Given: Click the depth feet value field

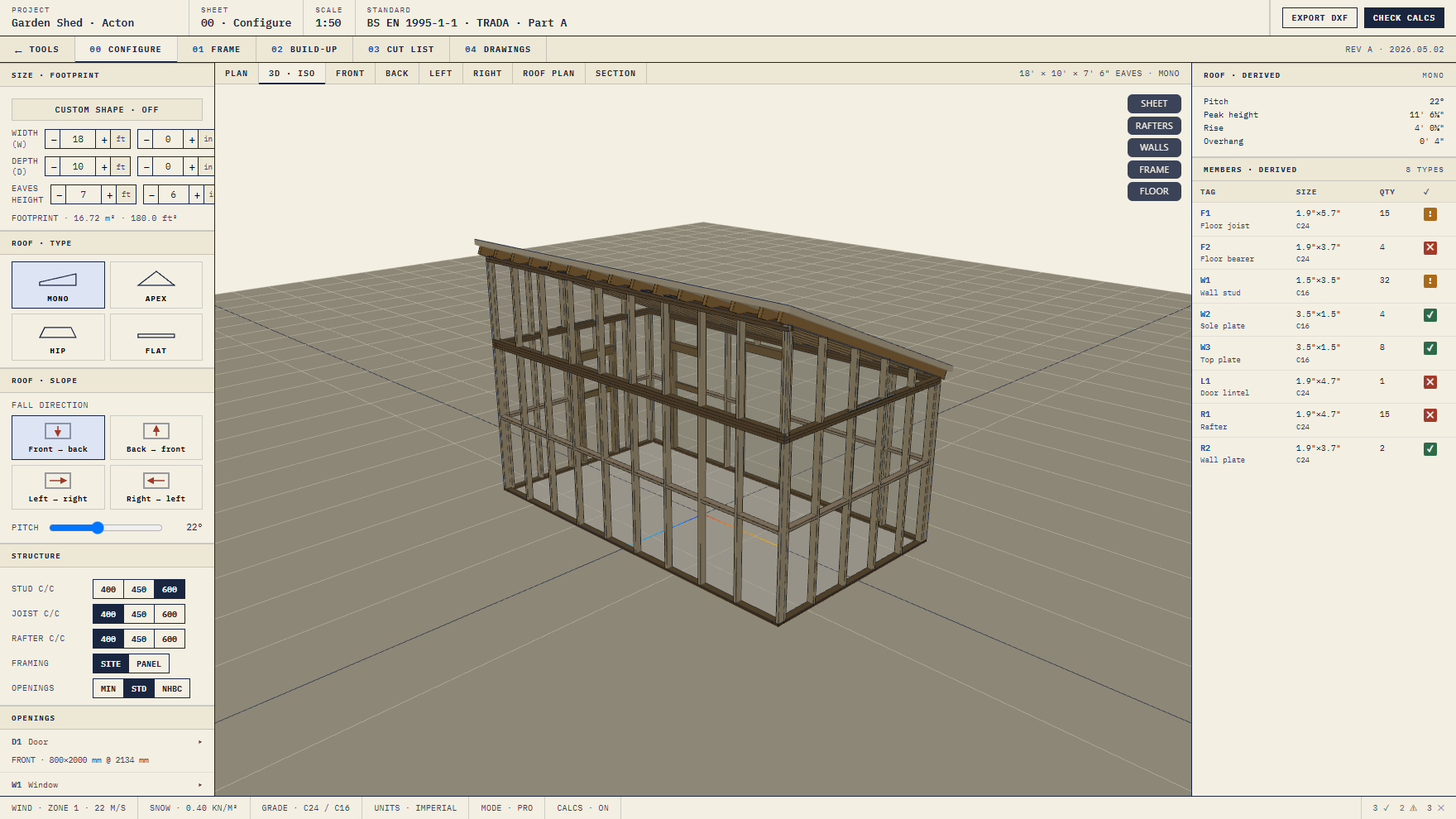Looking at the screenshot, I should point(78,167).
